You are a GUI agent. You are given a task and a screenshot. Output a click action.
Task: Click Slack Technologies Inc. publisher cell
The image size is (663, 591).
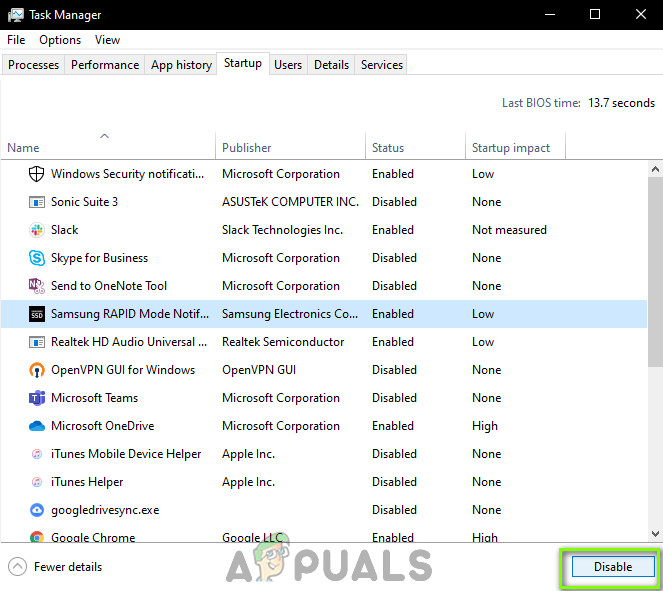click(282, 230)
